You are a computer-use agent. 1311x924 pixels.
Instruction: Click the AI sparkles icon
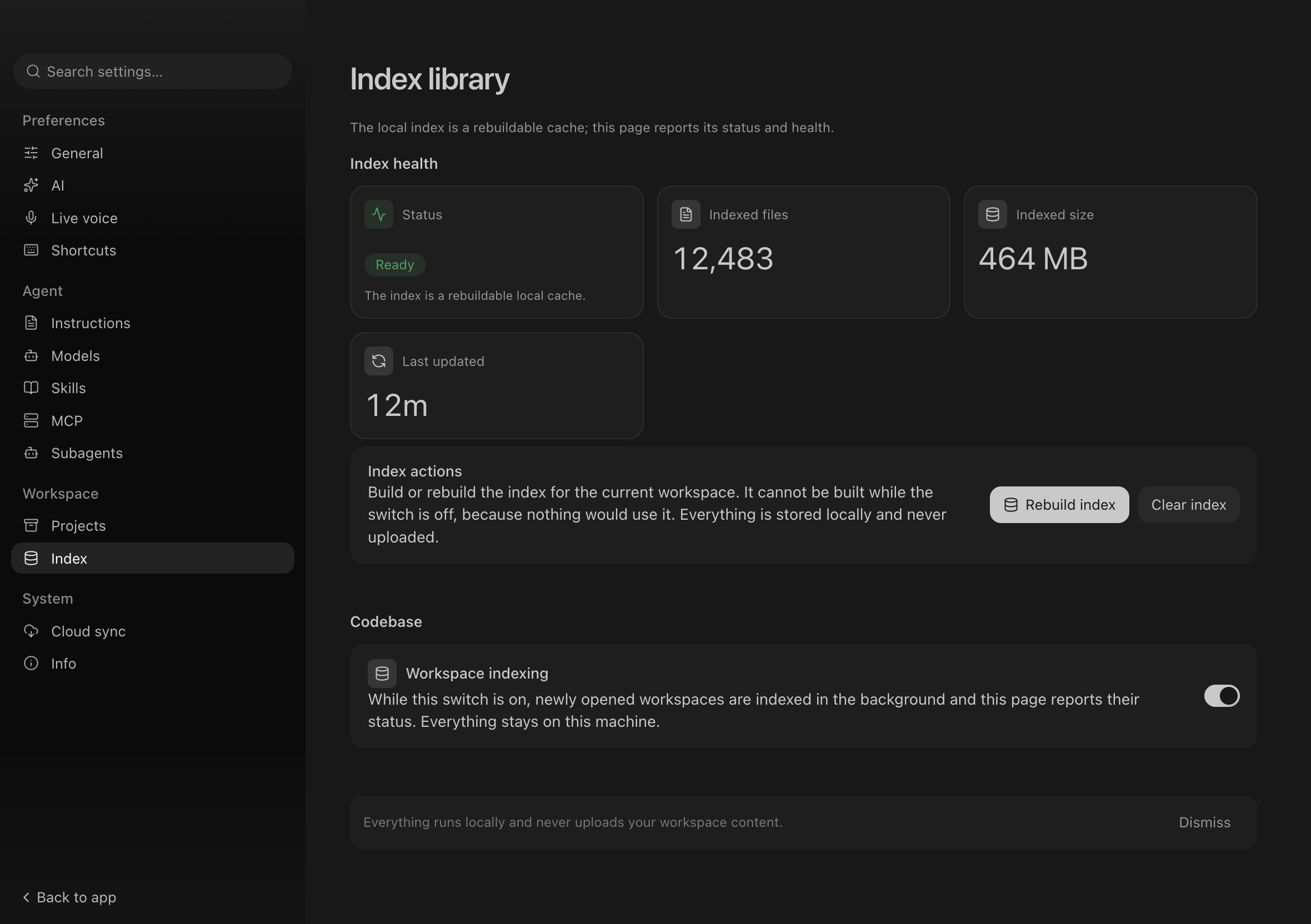(x=31, y=185)
